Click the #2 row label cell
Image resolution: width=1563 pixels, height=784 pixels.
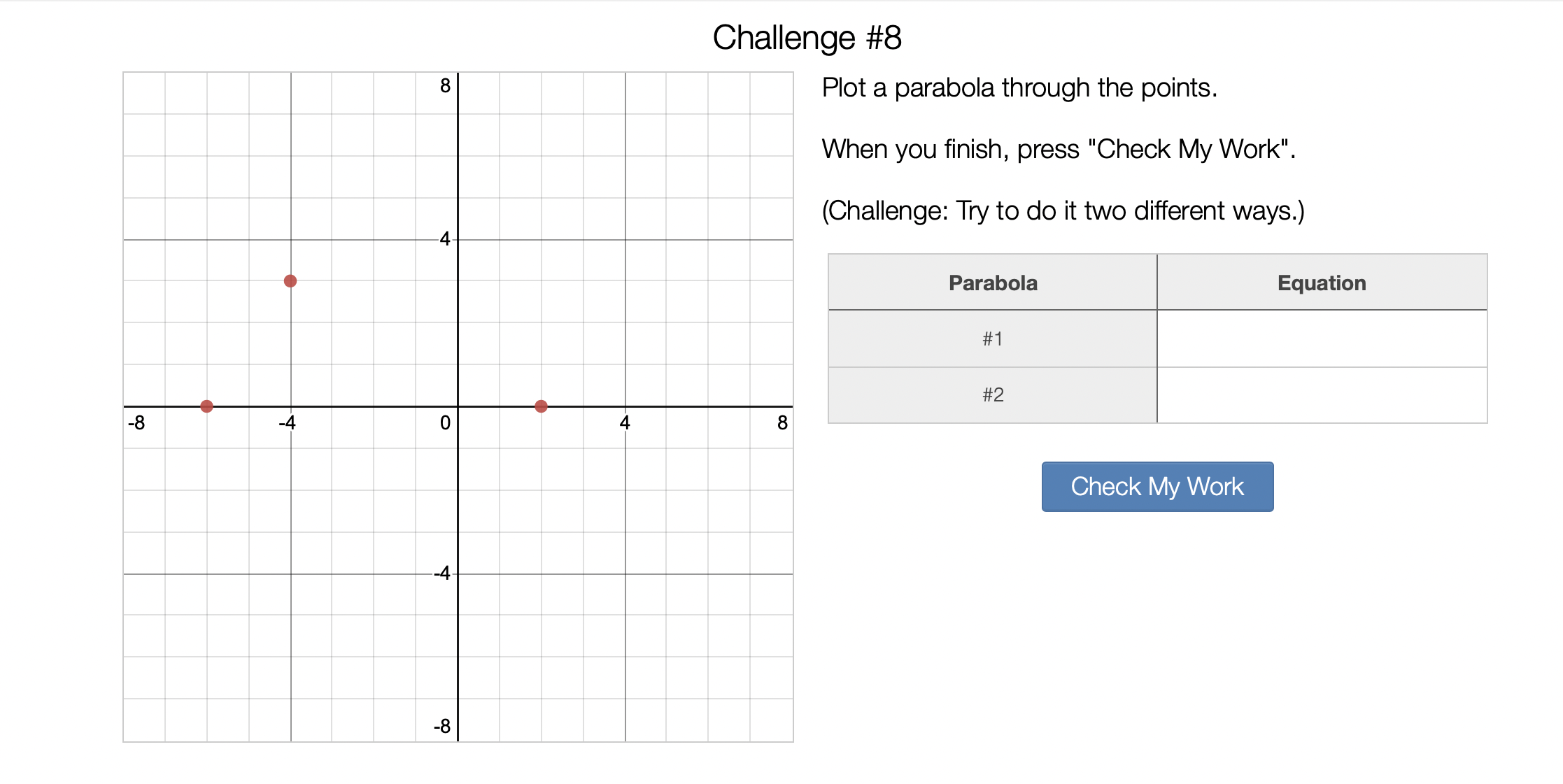[992, 395]
